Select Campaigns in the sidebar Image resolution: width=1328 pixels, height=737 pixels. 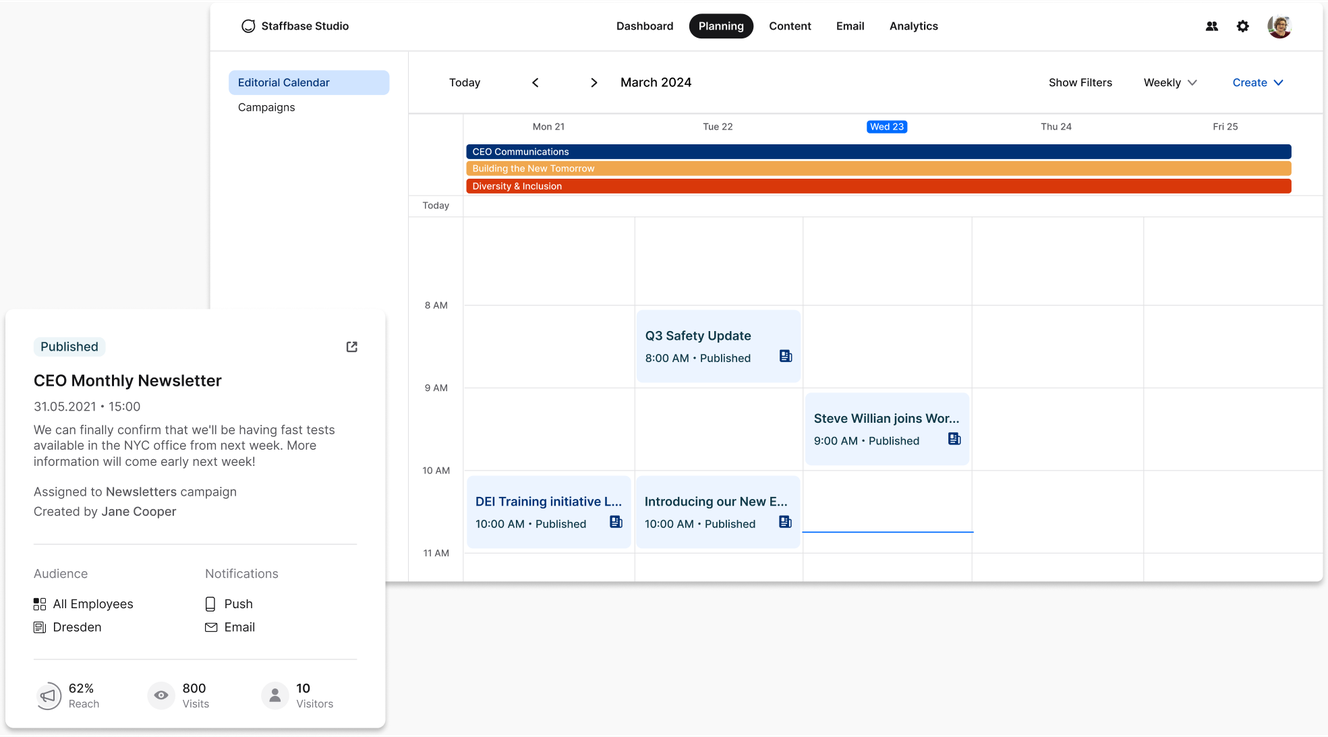(266, 107)
